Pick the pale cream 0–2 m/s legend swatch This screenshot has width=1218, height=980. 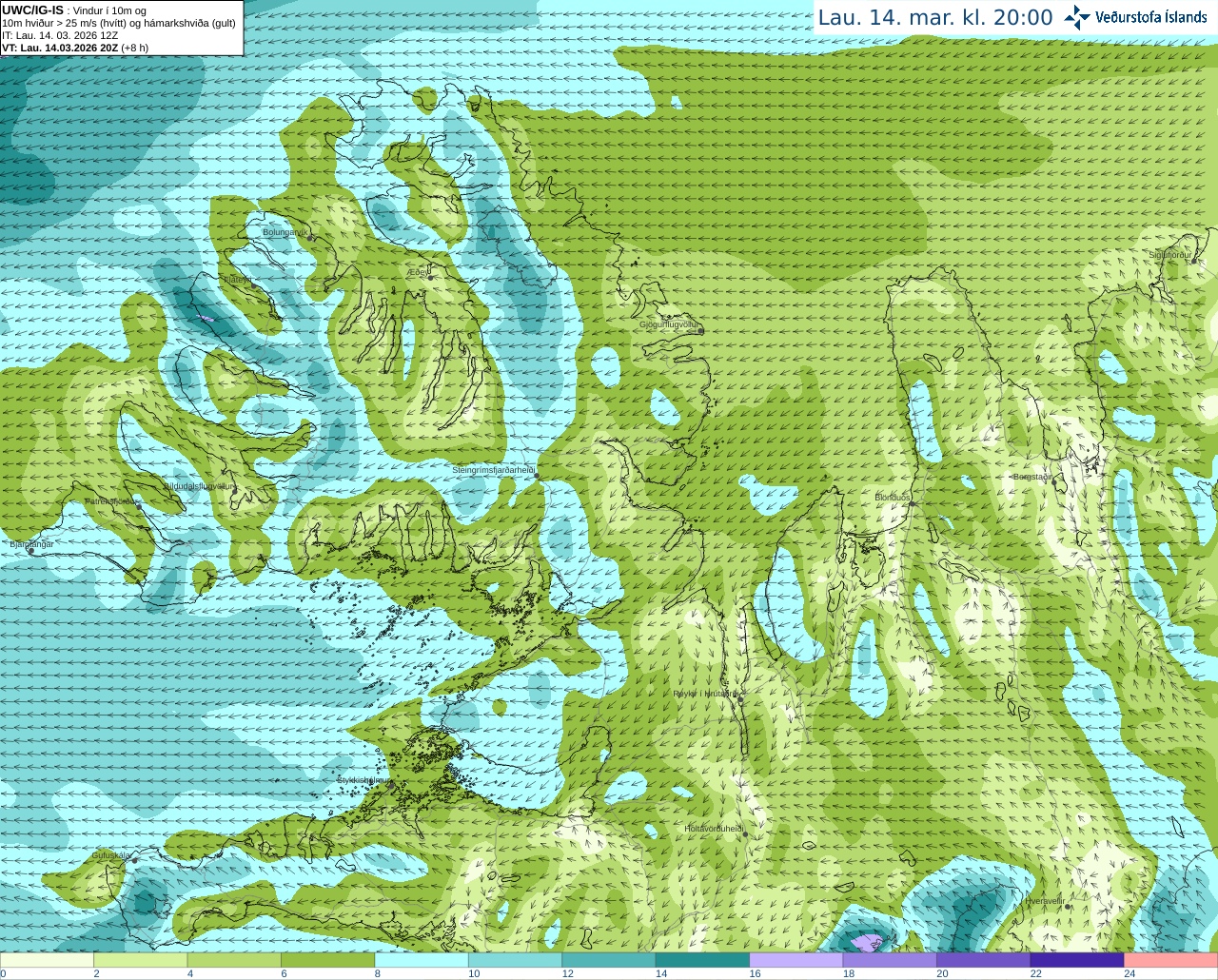(x=47, y=960)
